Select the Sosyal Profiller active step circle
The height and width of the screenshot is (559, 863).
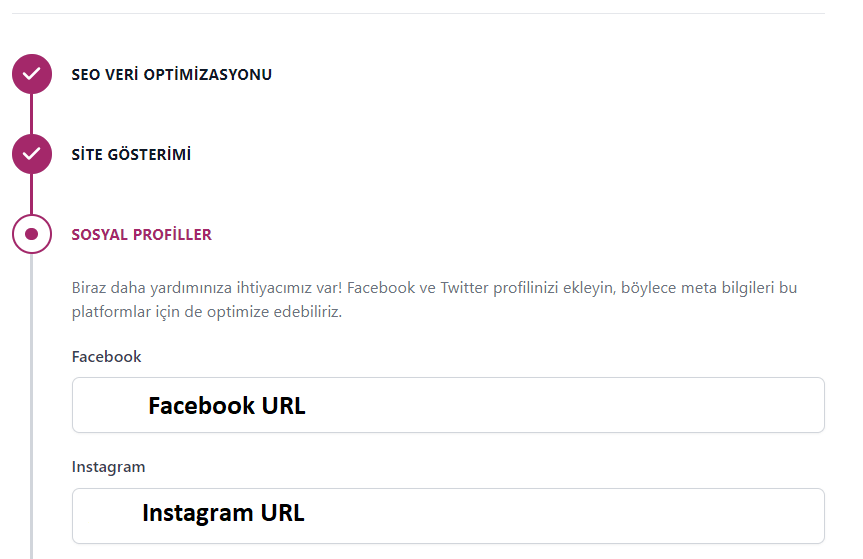(x=32, y=234)
